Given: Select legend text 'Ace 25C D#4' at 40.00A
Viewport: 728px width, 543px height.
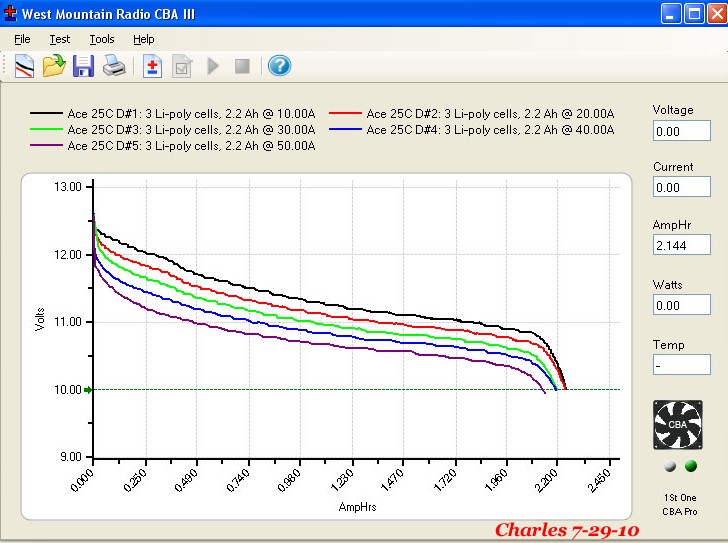Looking at the screenshot, I should [490, 129].
